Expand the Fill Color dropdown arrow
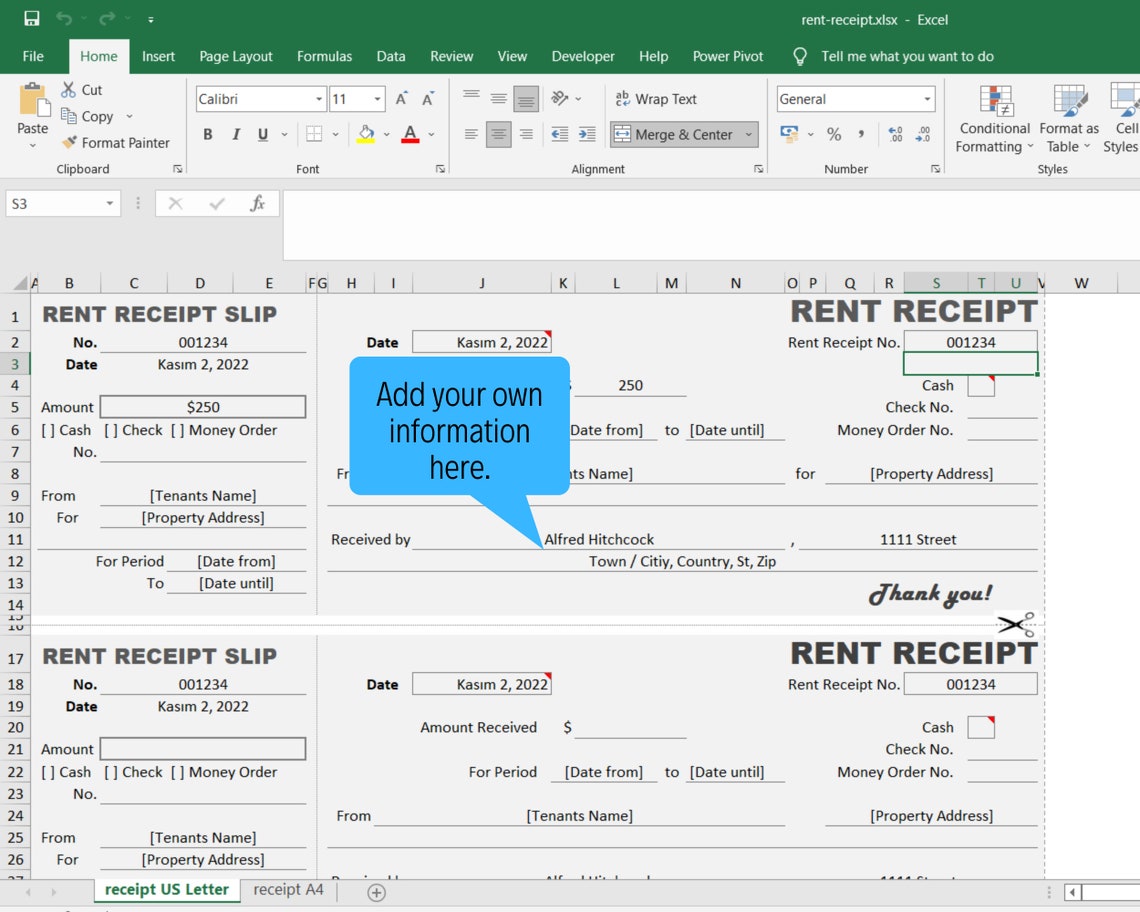 coord(386,134)
